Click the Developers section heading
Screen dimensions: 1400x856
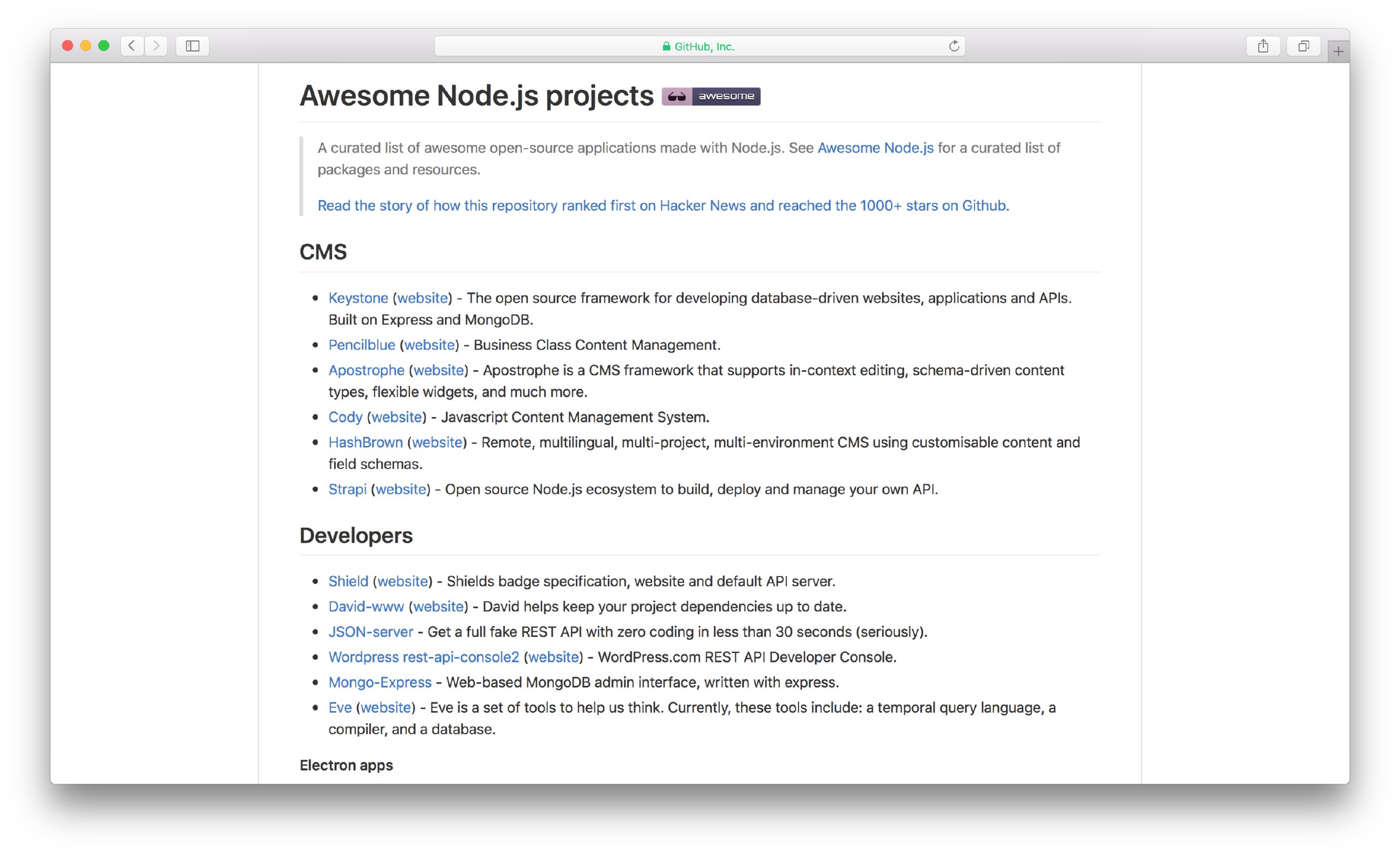click(x=355, y=536)
